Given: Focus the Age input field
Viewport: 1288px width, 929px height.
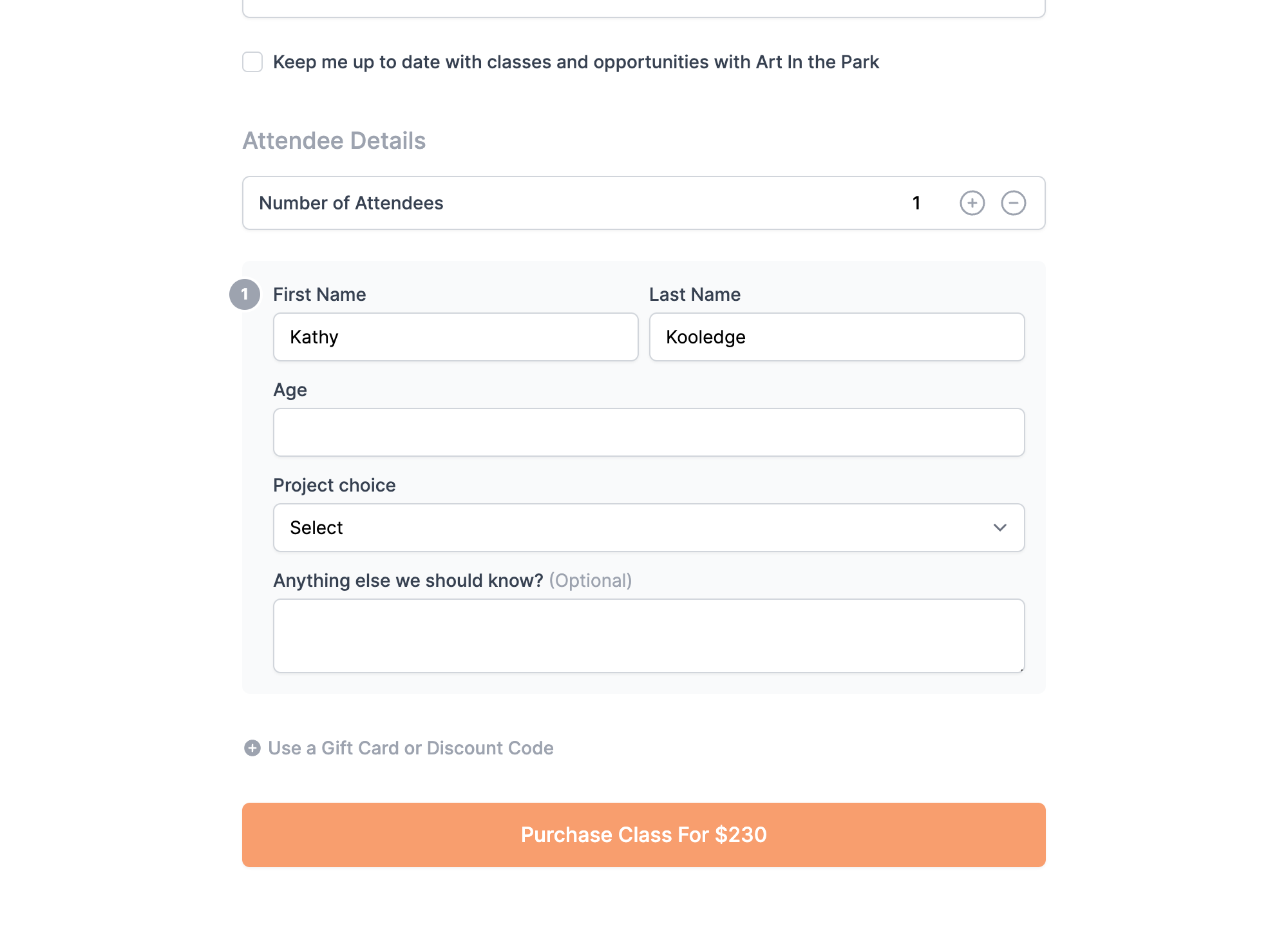Looking at the screenshot, I should coord(649,432).
